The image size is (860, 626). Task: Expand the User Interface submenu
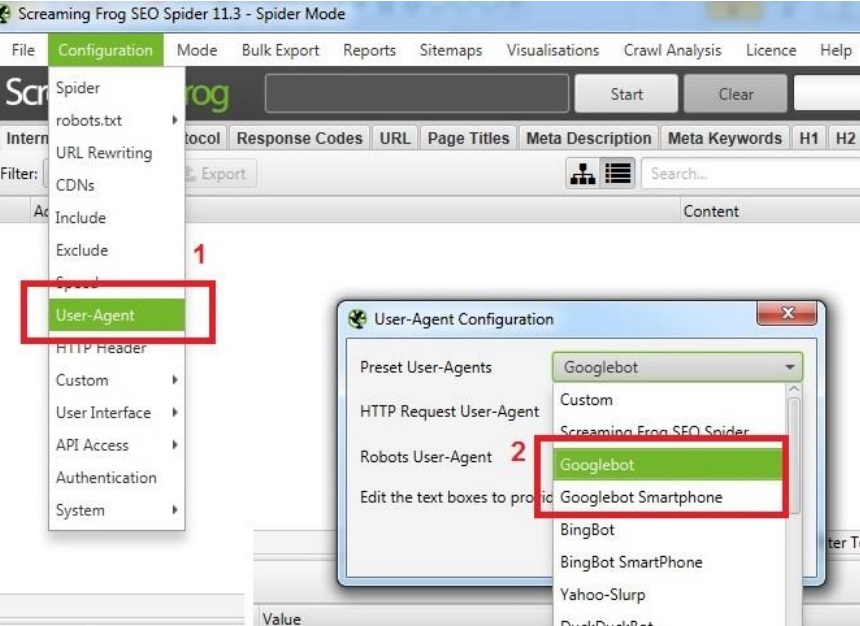coord(116,413)
